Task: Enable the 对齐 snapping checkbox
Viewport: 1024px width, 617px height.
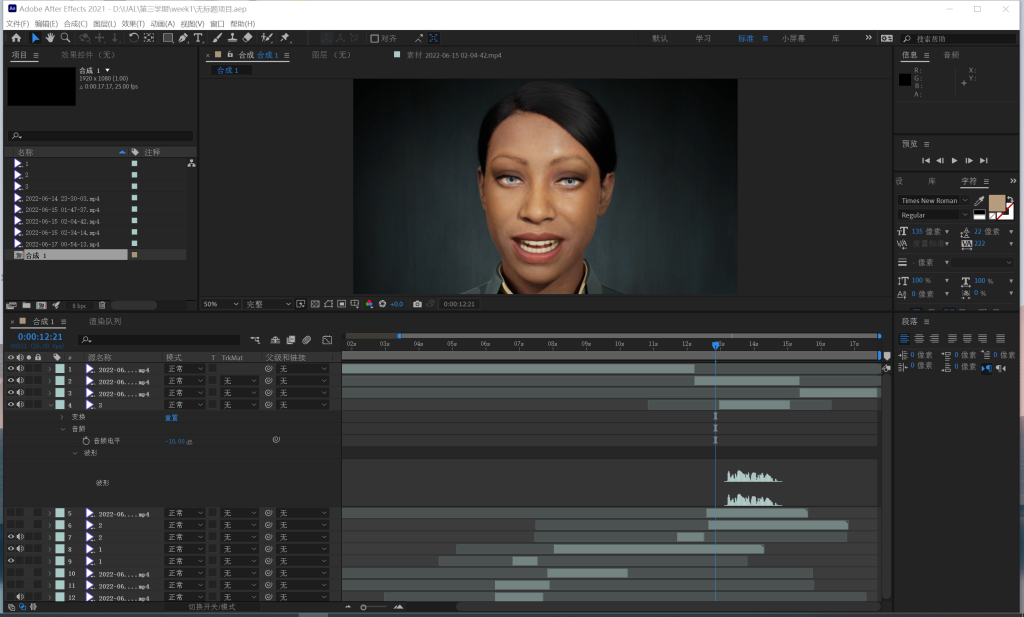Action: [374, 39]
